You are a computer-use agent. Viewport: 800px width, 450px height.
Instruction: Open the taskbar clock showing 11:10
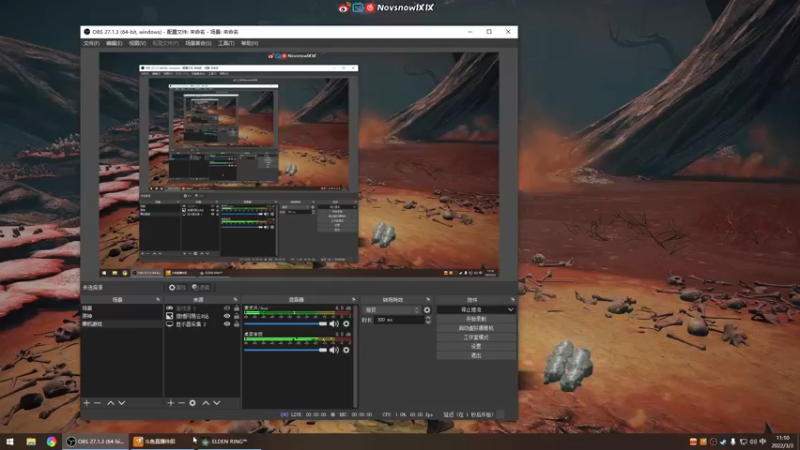point(783,442)
